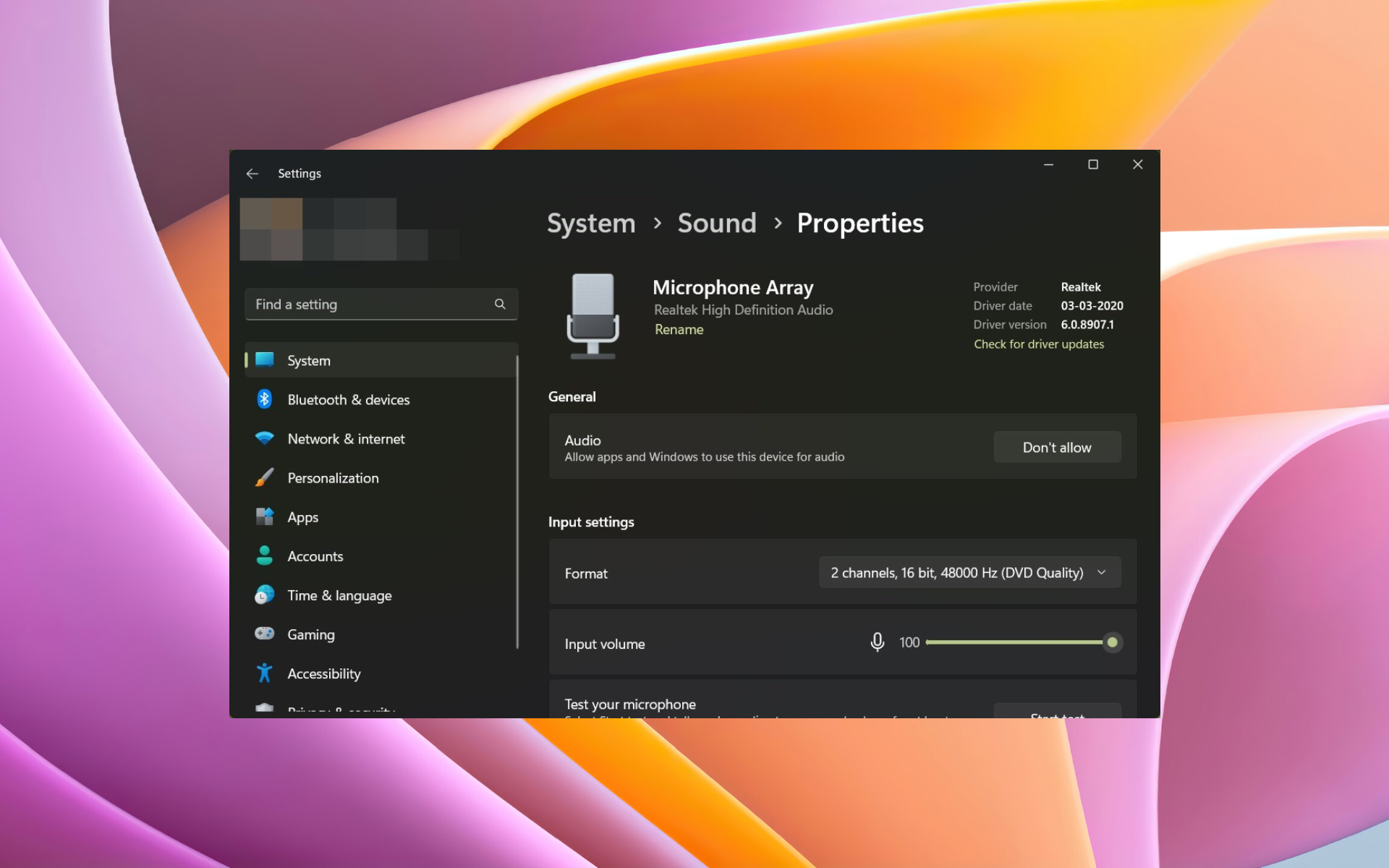1389x868 pixels.
Task: Click the System monitor icon
Action: coord(265,359)
